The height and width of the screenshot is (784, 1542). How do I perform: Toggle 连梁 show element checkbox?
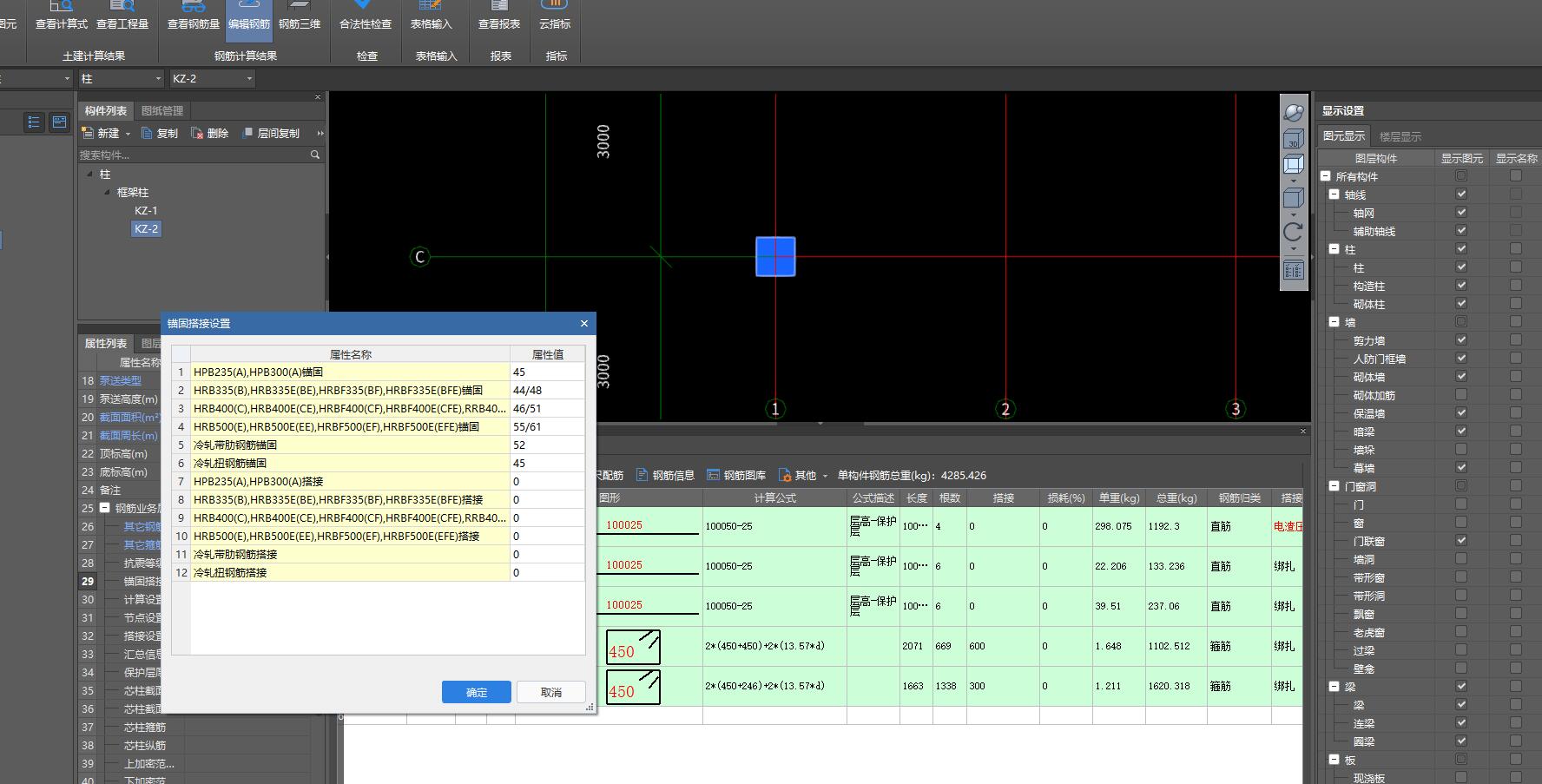click(1461, 722)
